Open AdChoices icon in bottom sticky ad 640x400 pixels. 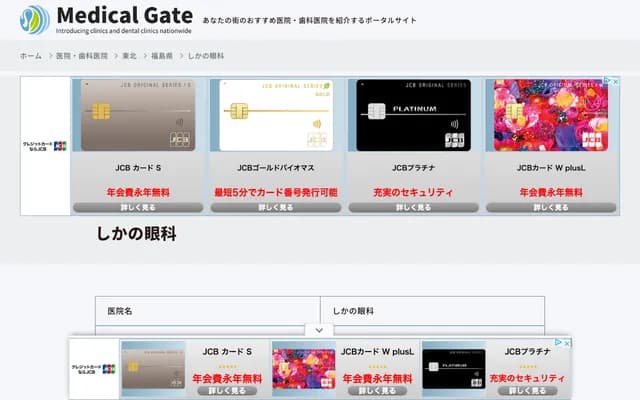[558, 342]
